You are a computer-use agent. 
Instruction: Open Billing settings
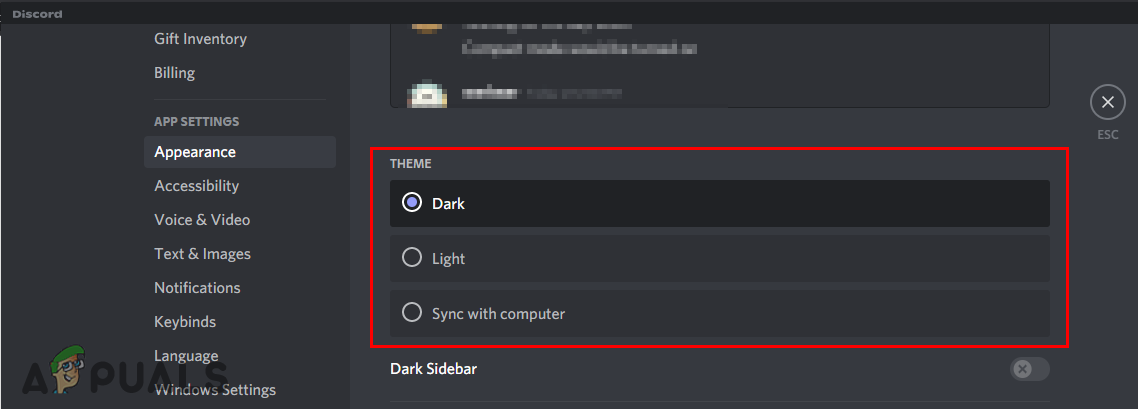click(x=174, y=73)
